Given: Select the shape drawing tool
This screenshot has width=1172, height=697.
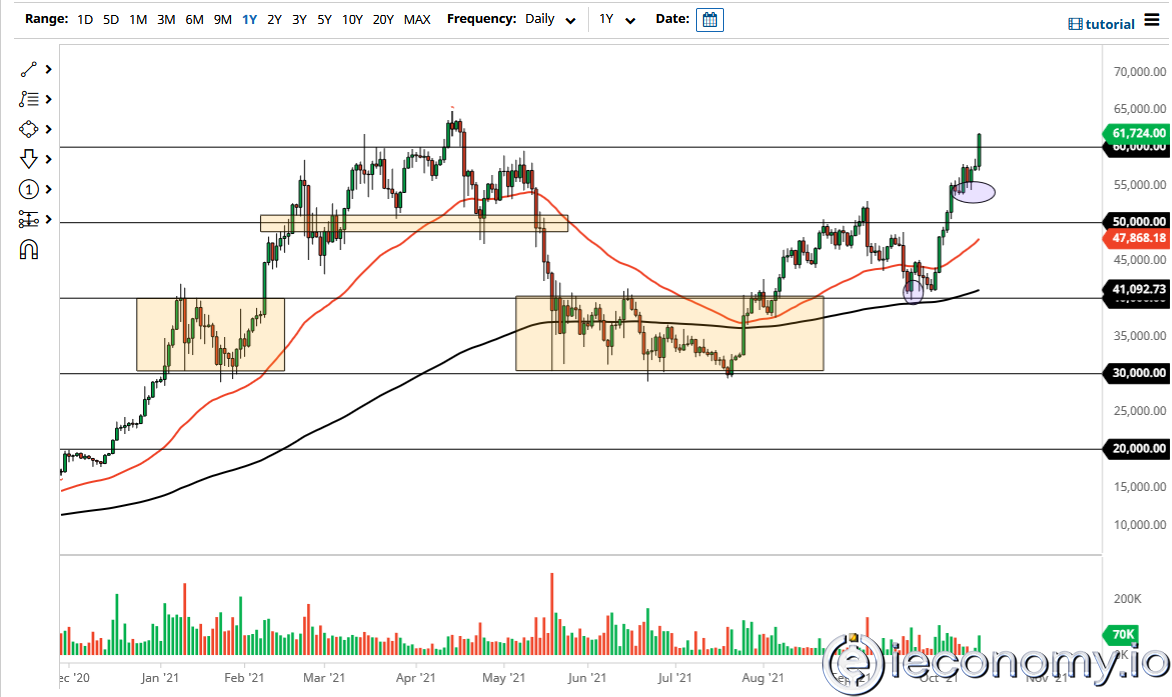Looking at the screenshot, I should coord(28,129).
